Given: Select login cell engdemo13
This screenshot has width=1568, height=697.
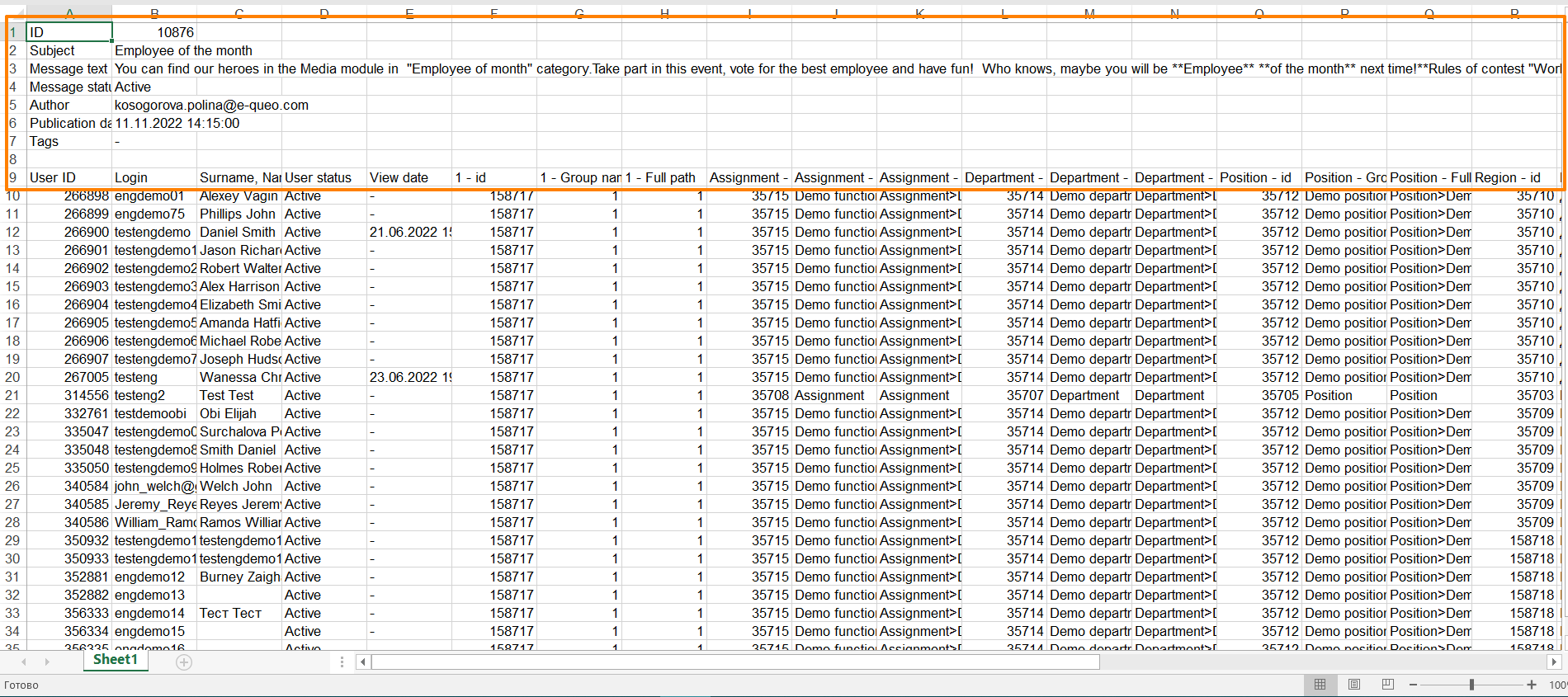Looking at the screenshot, I should pos(154,595).
